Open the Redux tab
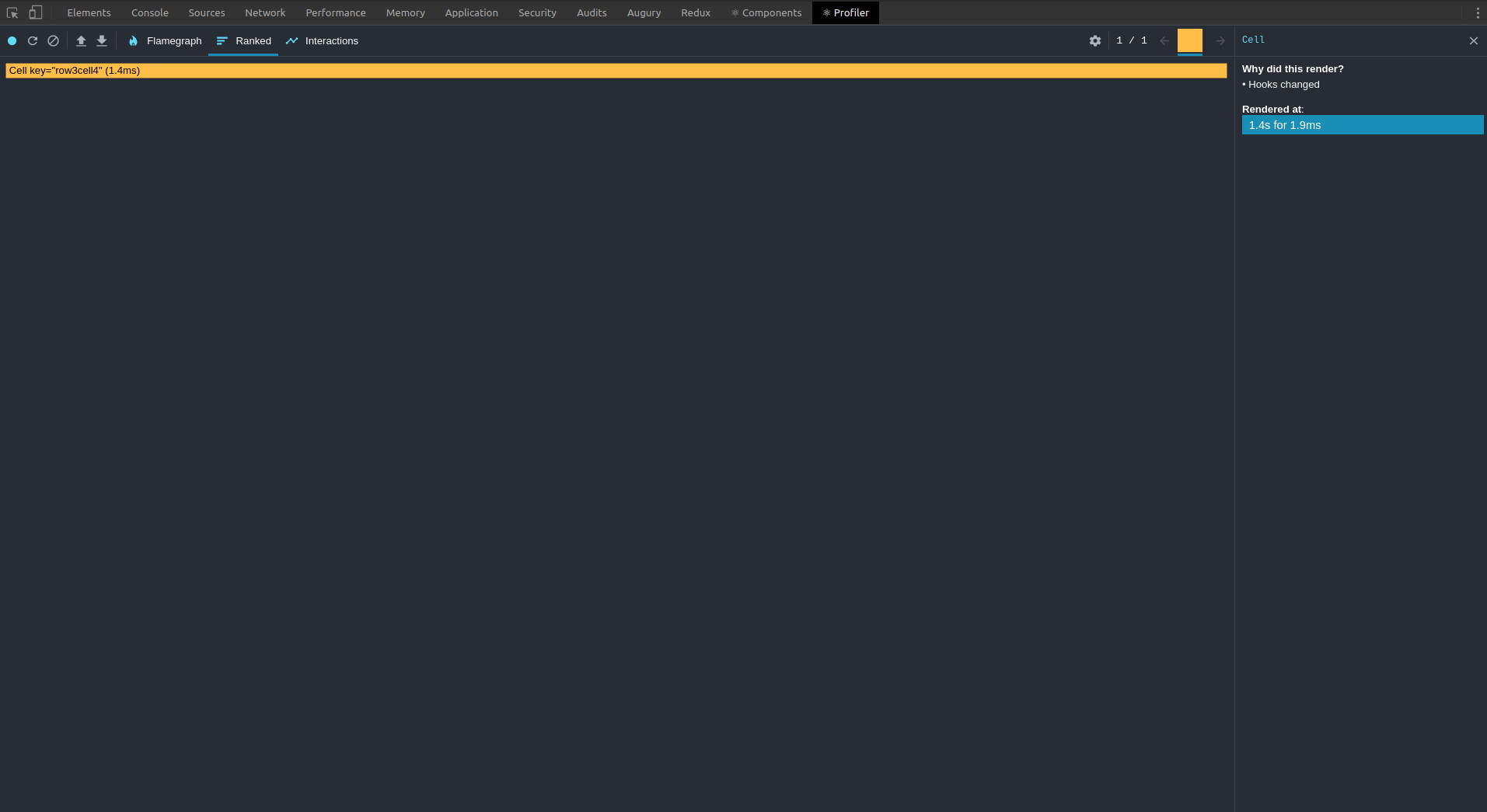The image size is (1487, 812). (x=695, y=12)
